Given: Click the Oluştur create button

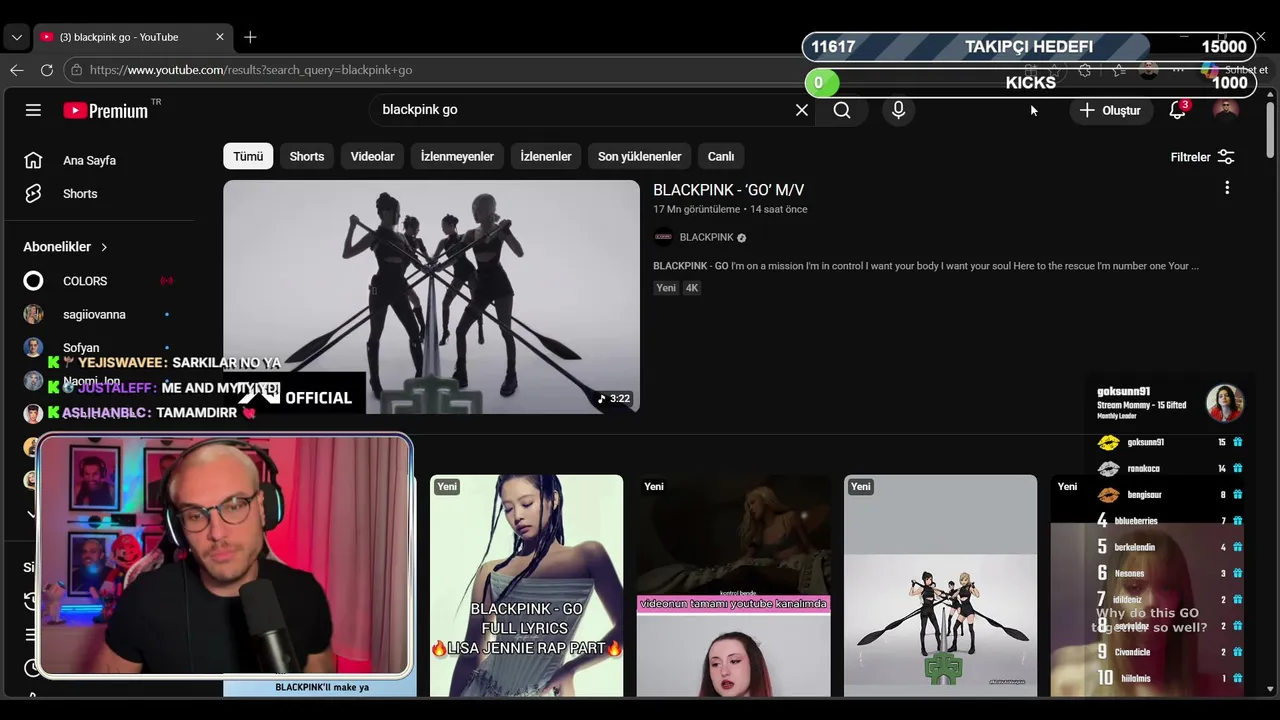Looking at the screenshot, I should (1110, 110).
